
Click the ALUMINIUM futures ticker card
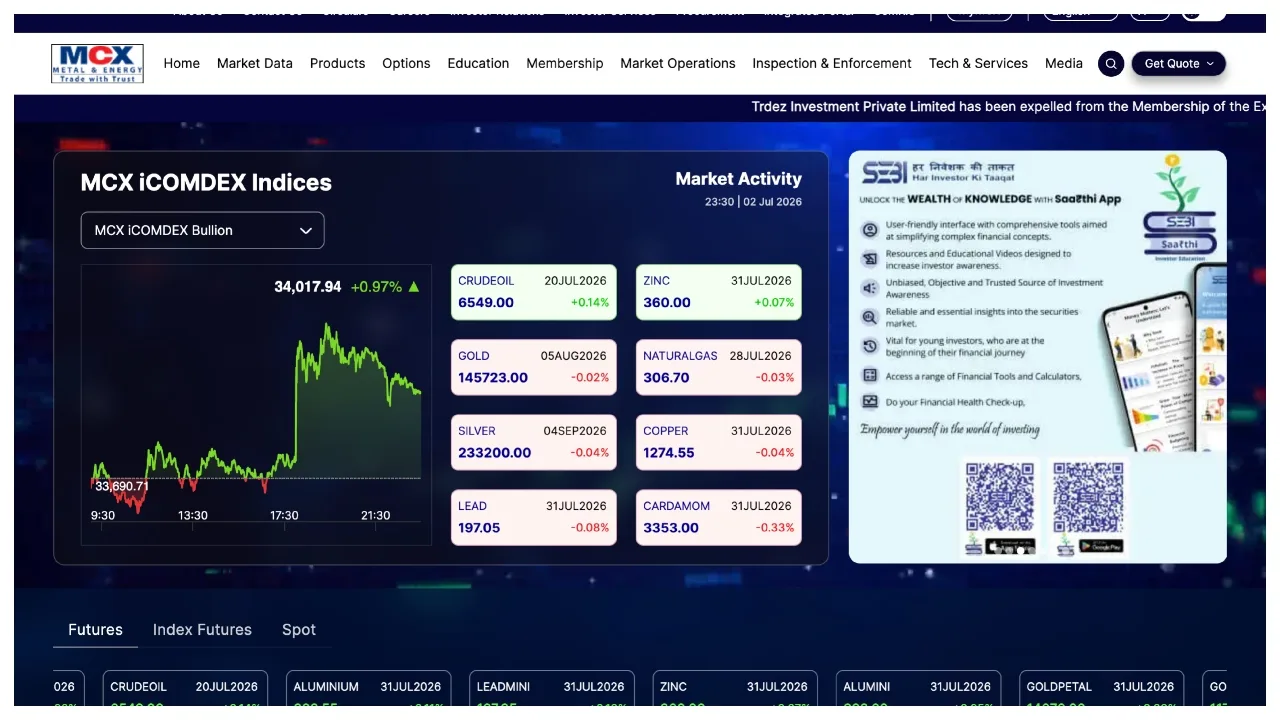[x=368, y=689]
